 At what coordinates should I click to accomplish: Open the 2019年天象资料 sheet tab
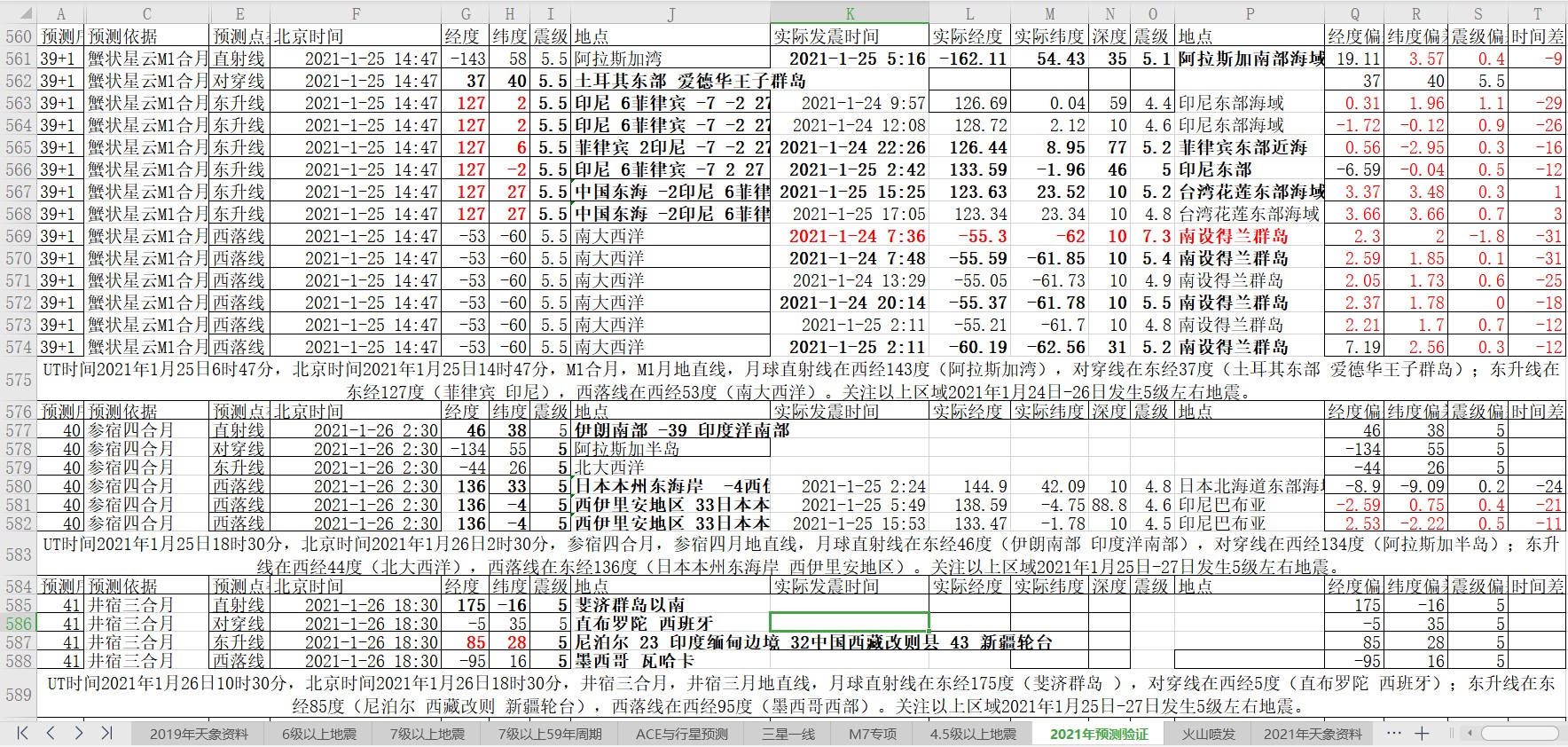point(199,734)
